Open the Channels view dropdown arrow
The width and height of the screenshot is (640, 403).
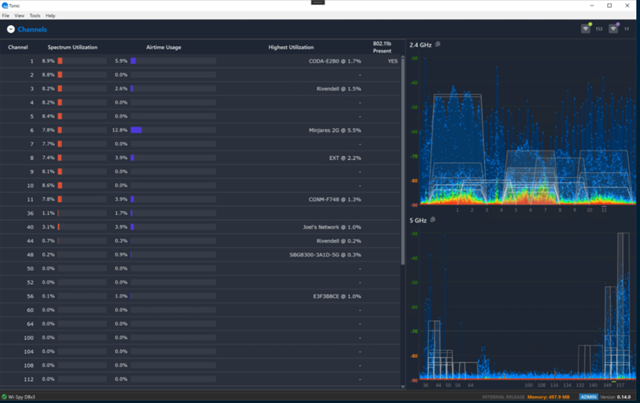coord(11,29)
